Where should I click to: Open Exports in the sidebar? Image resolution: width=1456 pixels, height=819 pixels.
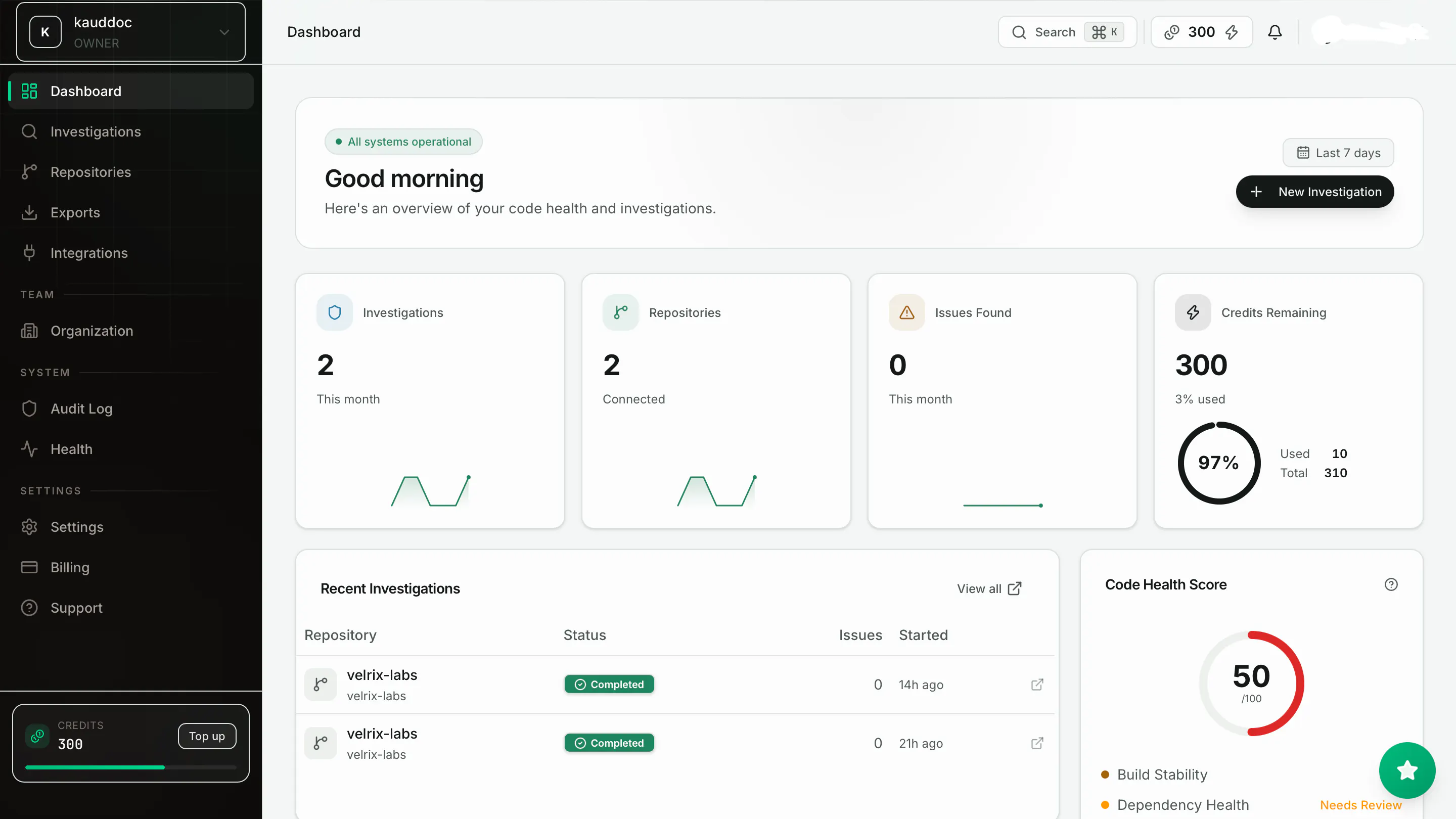131,212
